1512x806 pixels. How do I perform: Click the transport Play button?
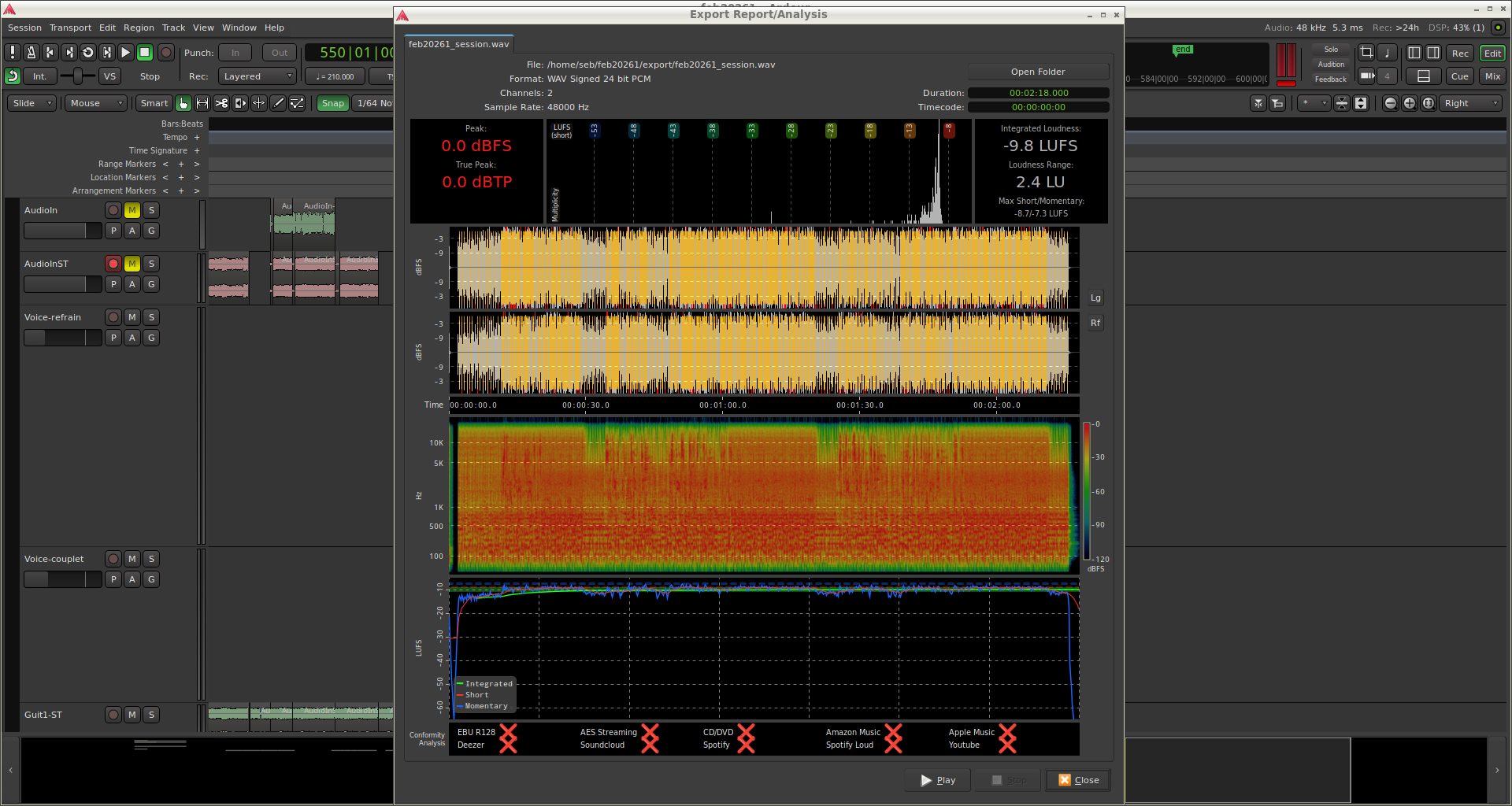coord(125,53)
